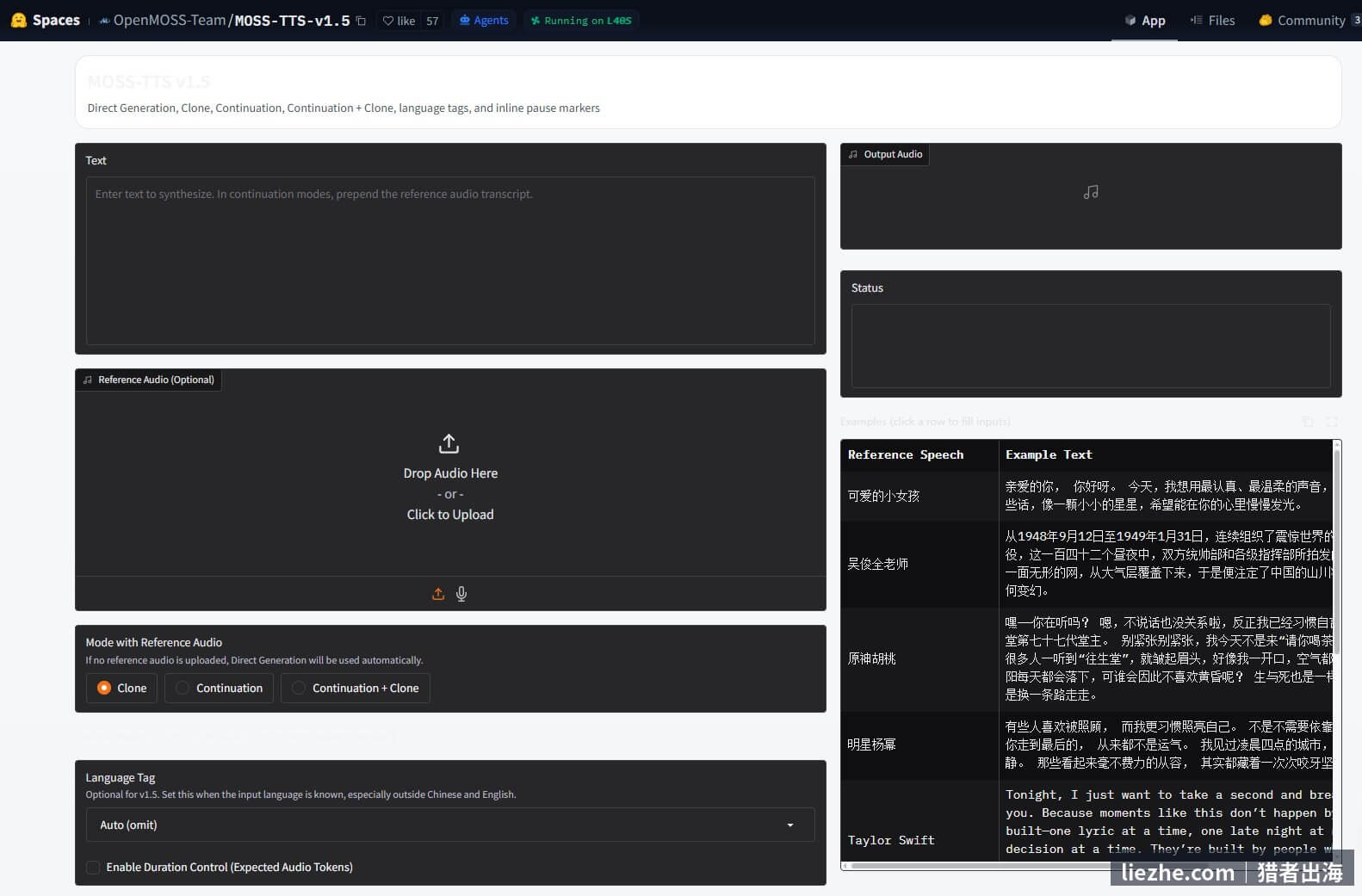Click the Files tab icon

[x=1196, y=21]
